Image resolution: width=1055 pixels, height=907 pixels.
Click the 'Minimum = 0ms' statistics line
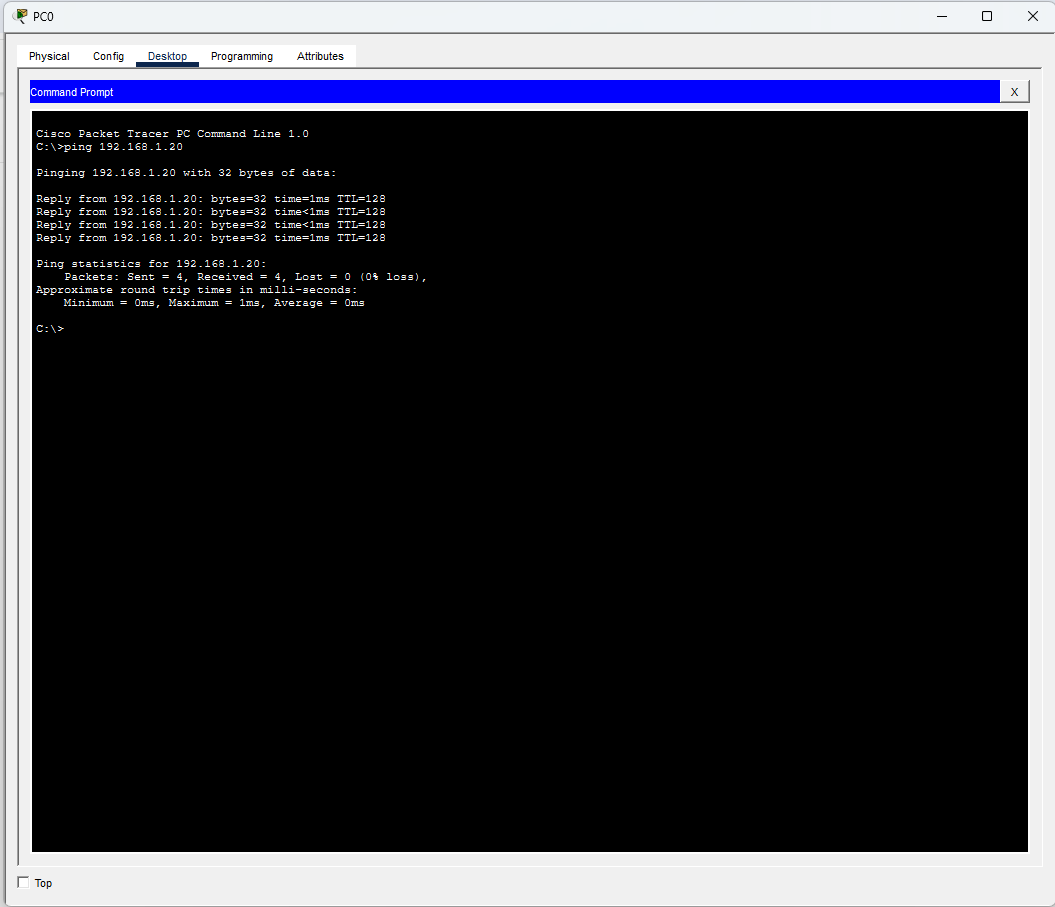tap(214, 303)
